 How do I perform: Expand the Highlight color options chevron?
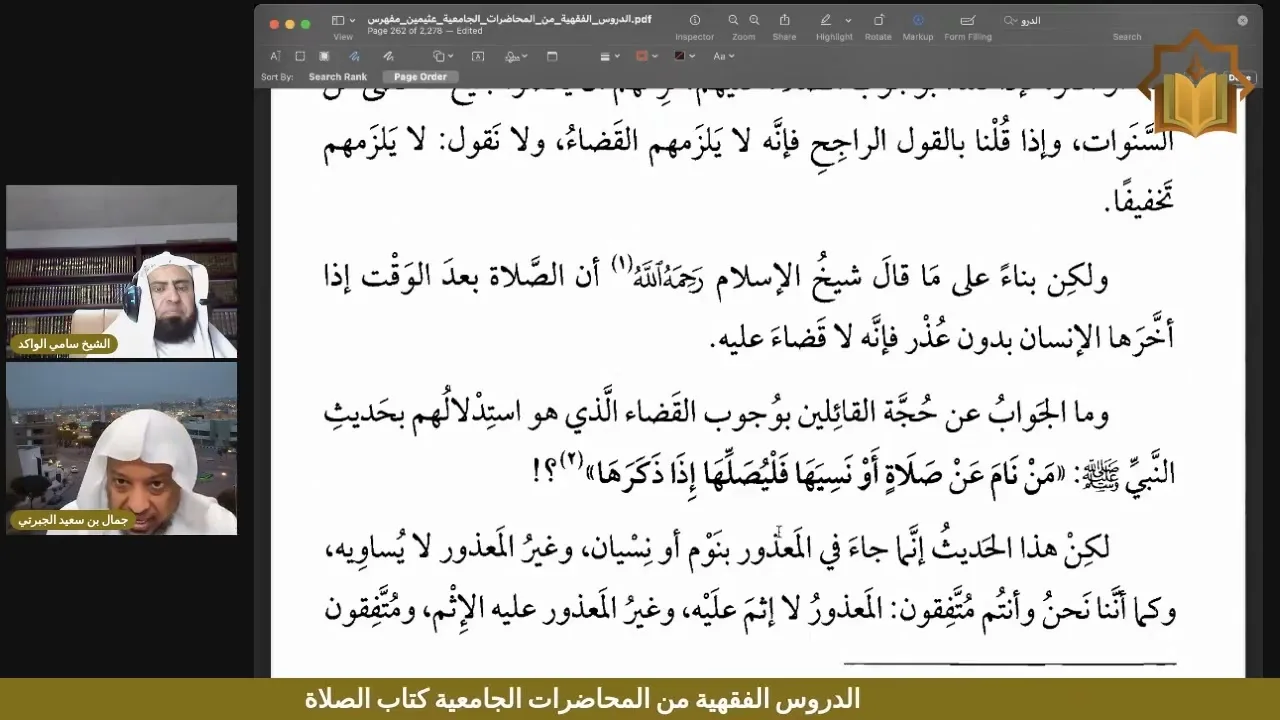[x=849, y=21]
